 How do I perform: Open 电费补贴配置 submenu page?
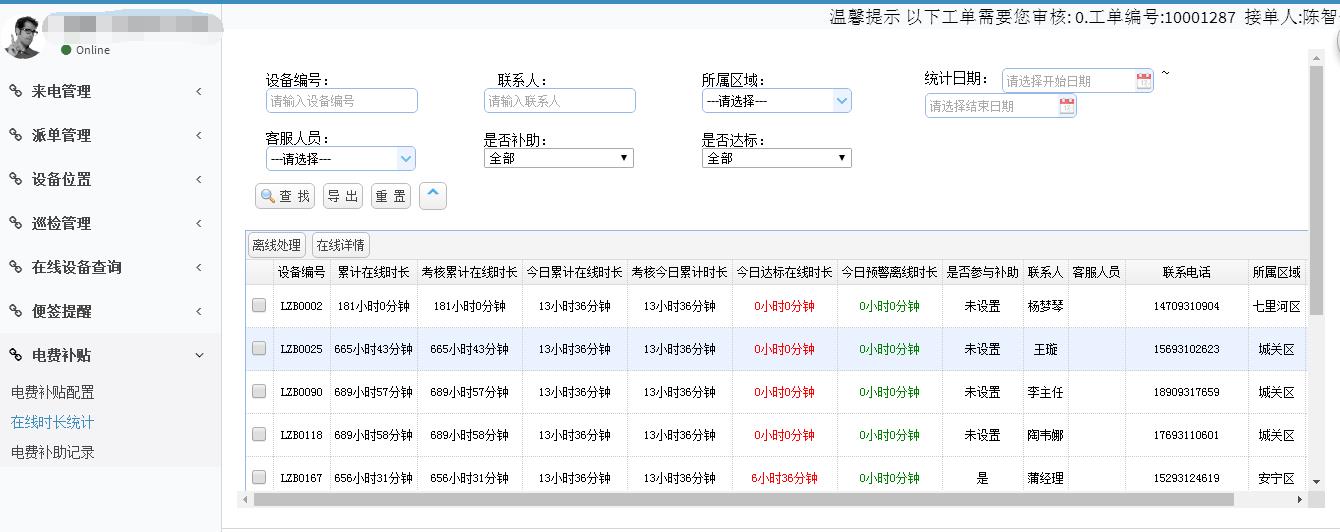pyautogui.click(x=53, y=392)
